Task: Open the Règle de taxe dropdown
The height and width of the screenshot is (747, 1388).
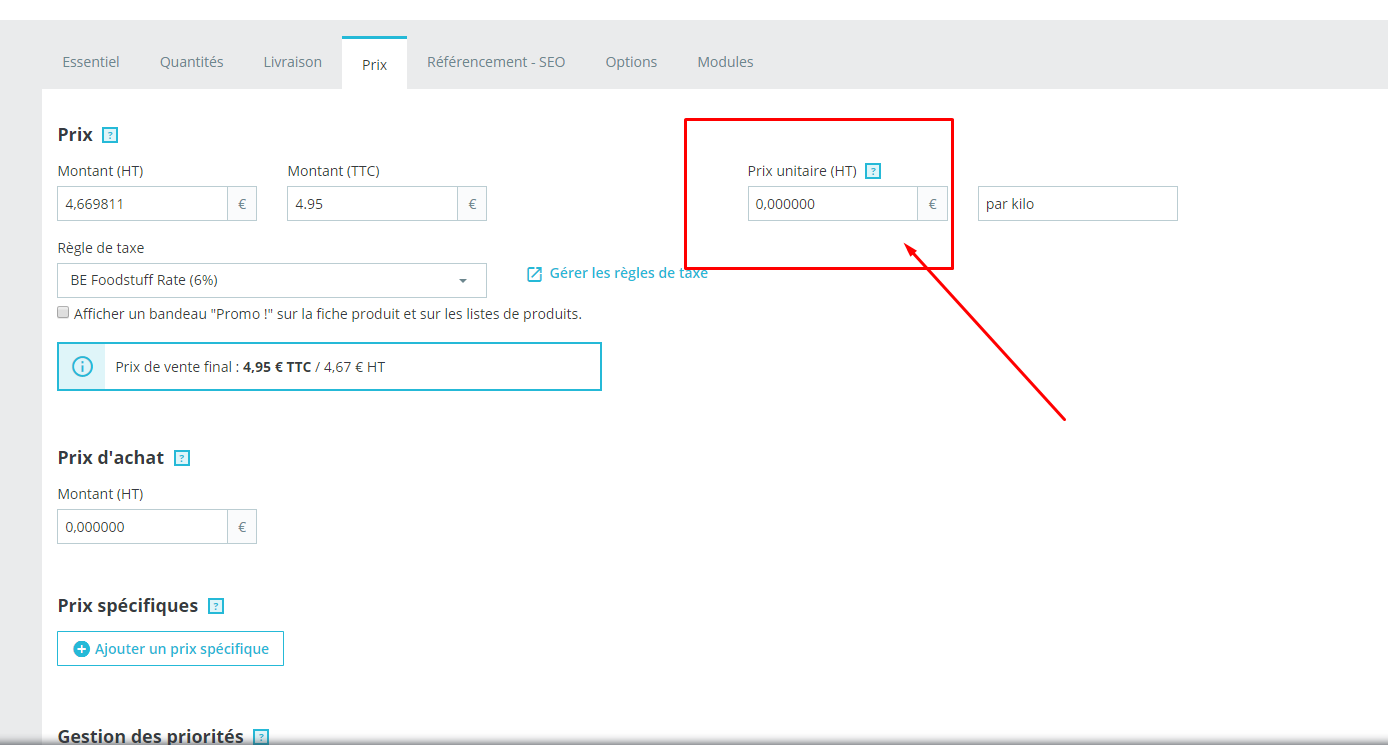Action: tap(272, 281)
